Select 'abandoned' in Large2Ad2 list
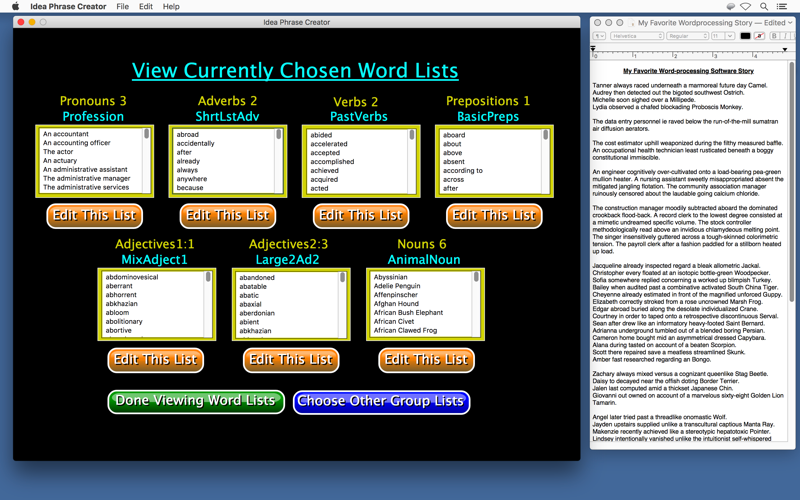Image resolution: width=800 pixels, height=500 pixels. [x=257, y=278]
